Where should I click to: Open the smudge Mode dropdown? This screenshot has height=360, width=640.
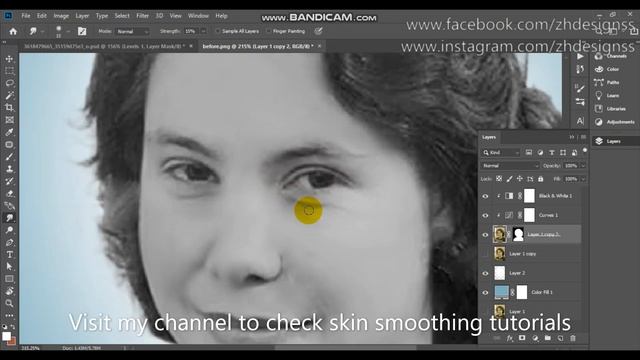[x=132, y=31]
